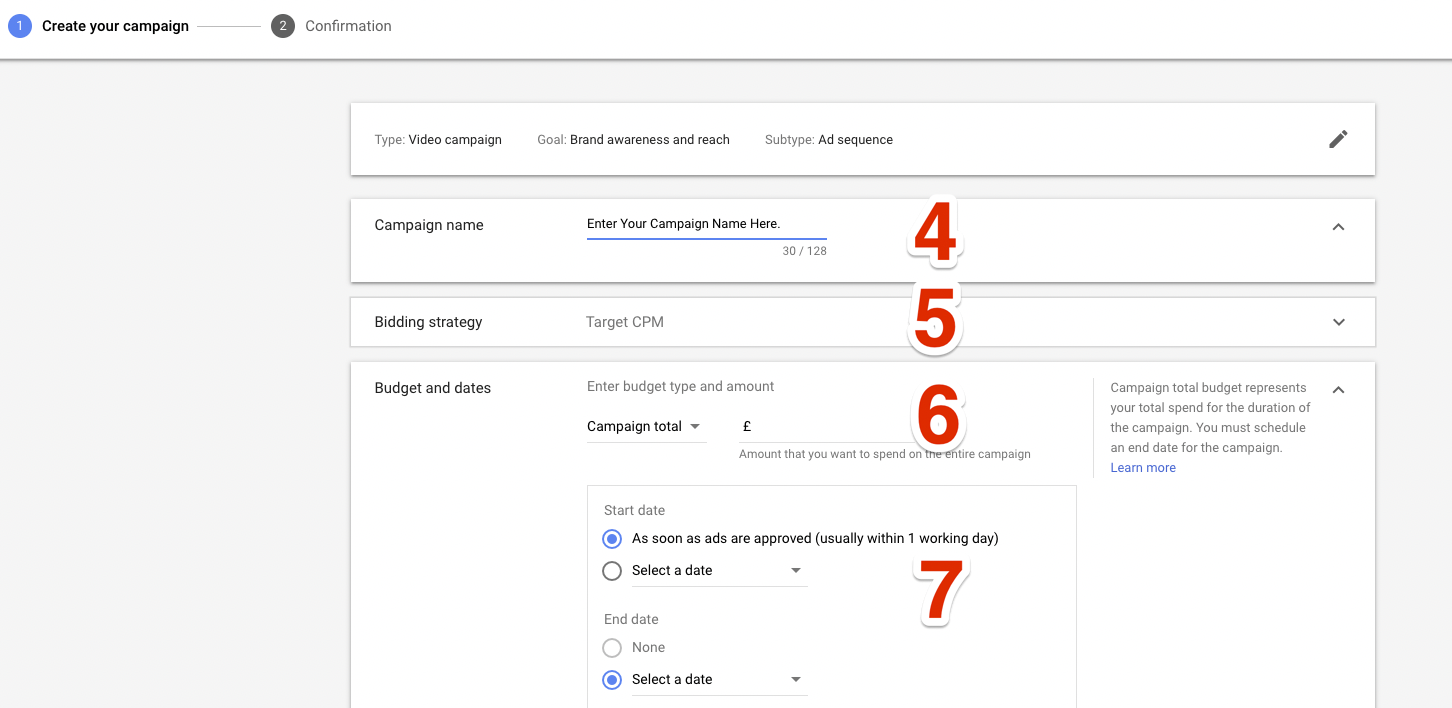Screen dimensions: 1452x708
Task: Click the step 1 numbered circle
Action: click(x=19, y=26)
